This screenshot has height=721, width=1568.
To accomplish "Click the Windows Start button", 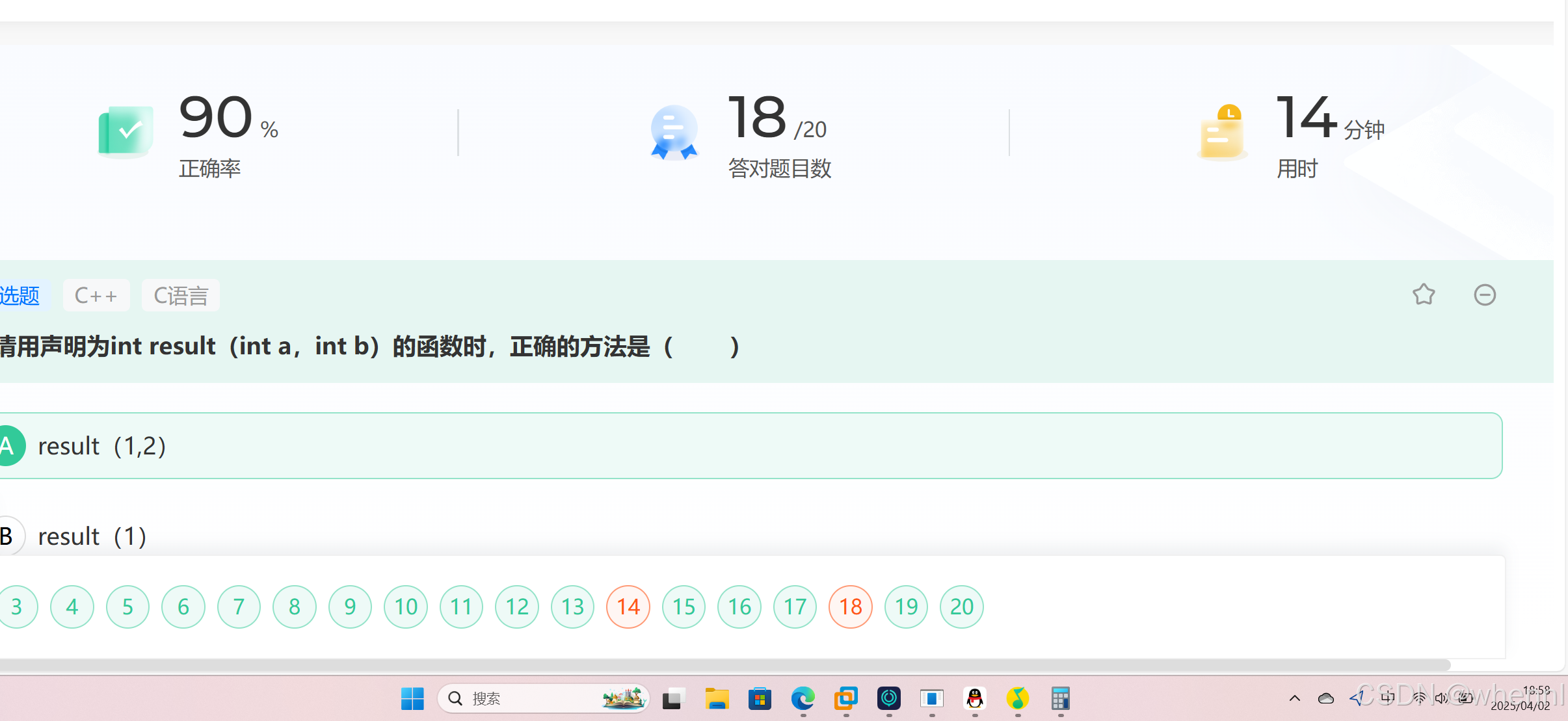I will [x=412, y=699].
